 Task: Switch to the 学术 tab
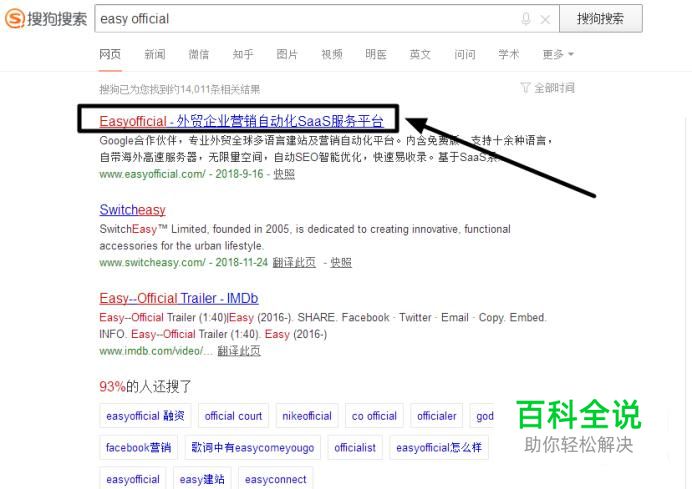(x=509, y=54)
